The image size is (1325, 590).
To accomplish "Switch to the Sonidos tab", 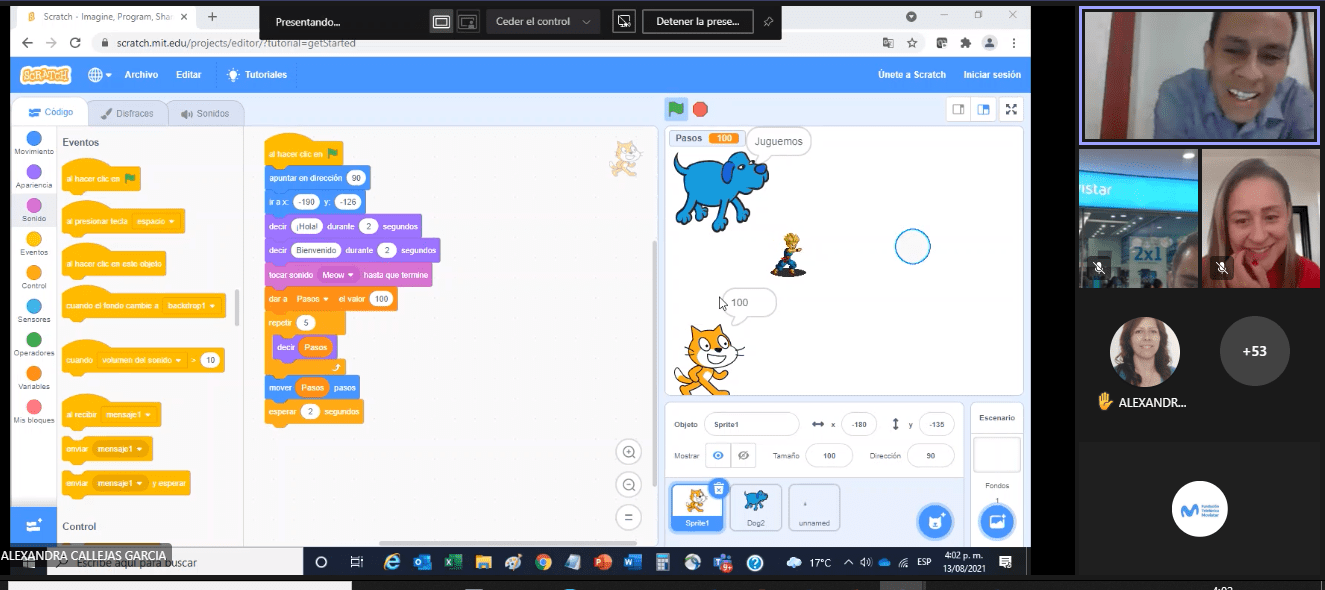I will tap(205, 113).
